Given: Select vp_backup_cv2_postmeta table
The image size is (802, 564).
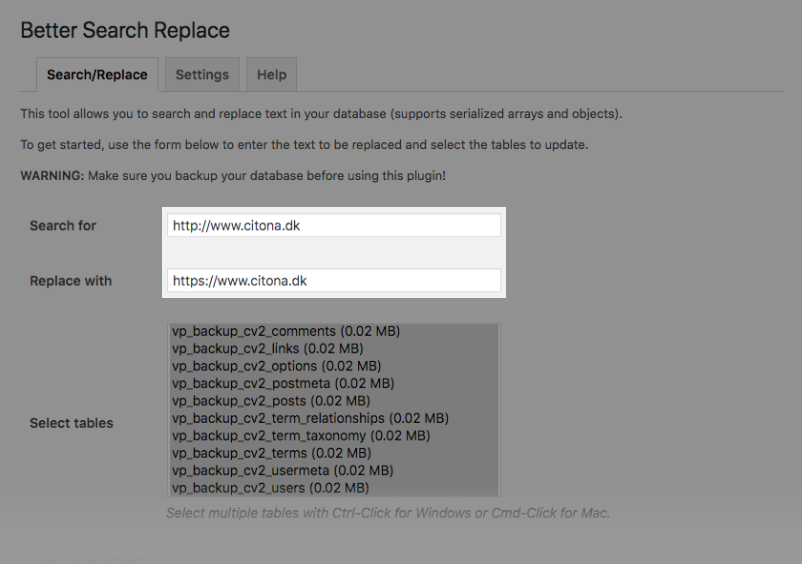Looking at the screenshot, I should click(333, 383).
